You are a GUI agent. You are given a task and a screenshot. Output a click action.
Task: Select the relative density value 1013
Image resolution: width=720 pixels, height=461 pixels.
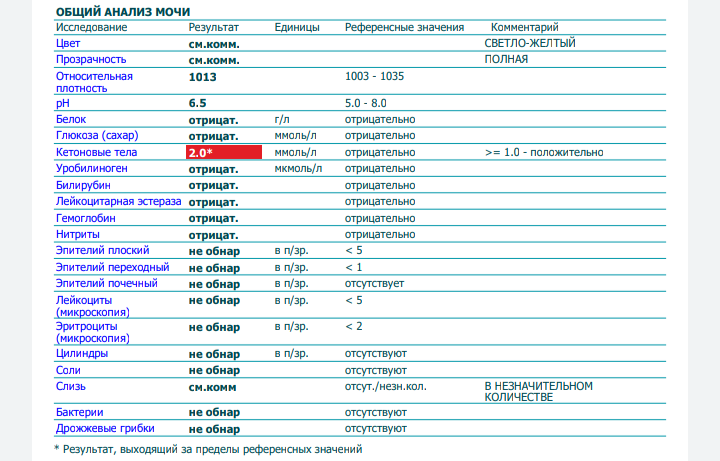[203, 76]
